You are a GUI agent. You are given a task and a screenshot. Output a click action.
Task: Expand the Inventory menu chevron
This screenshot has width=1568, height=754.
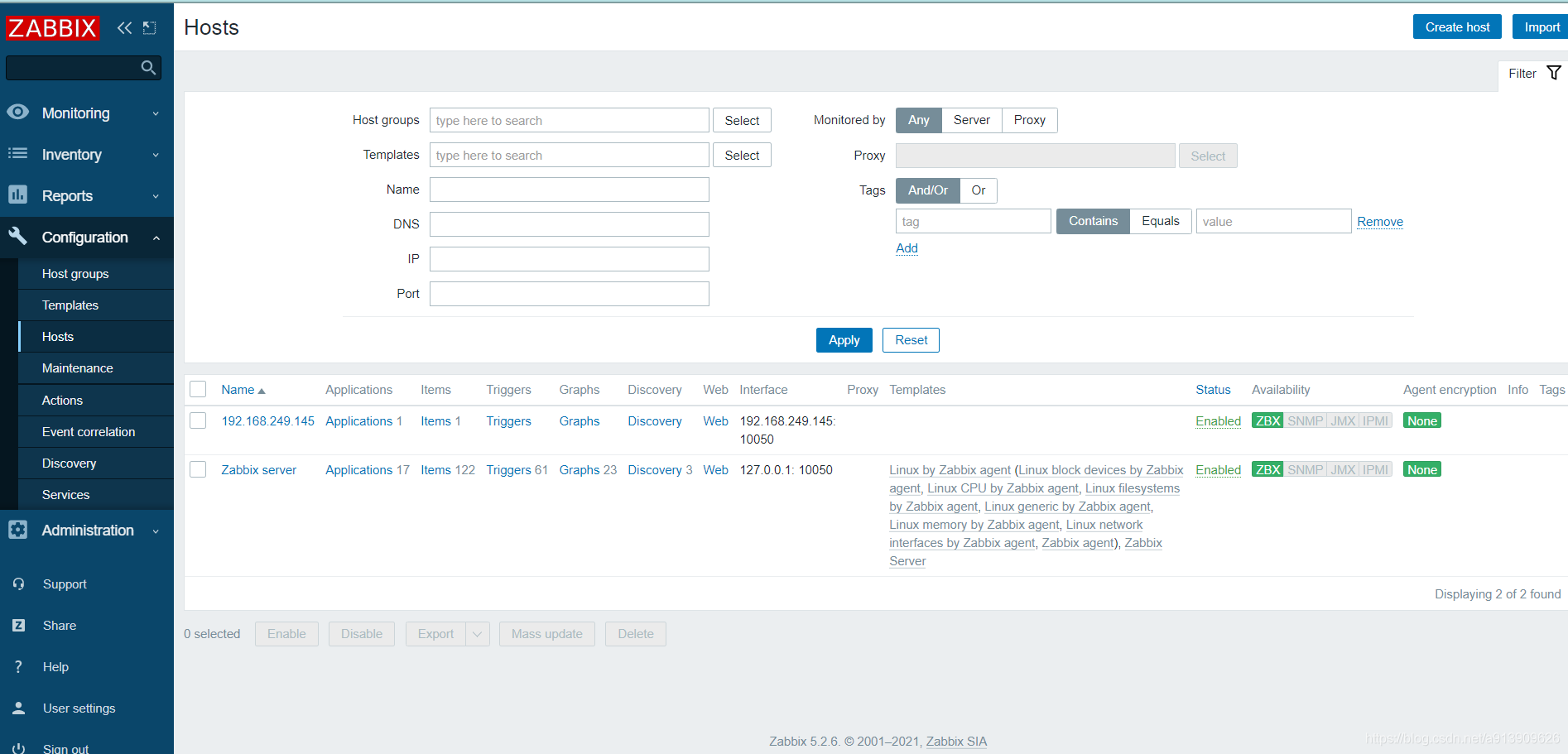click(x=156, y=155)
